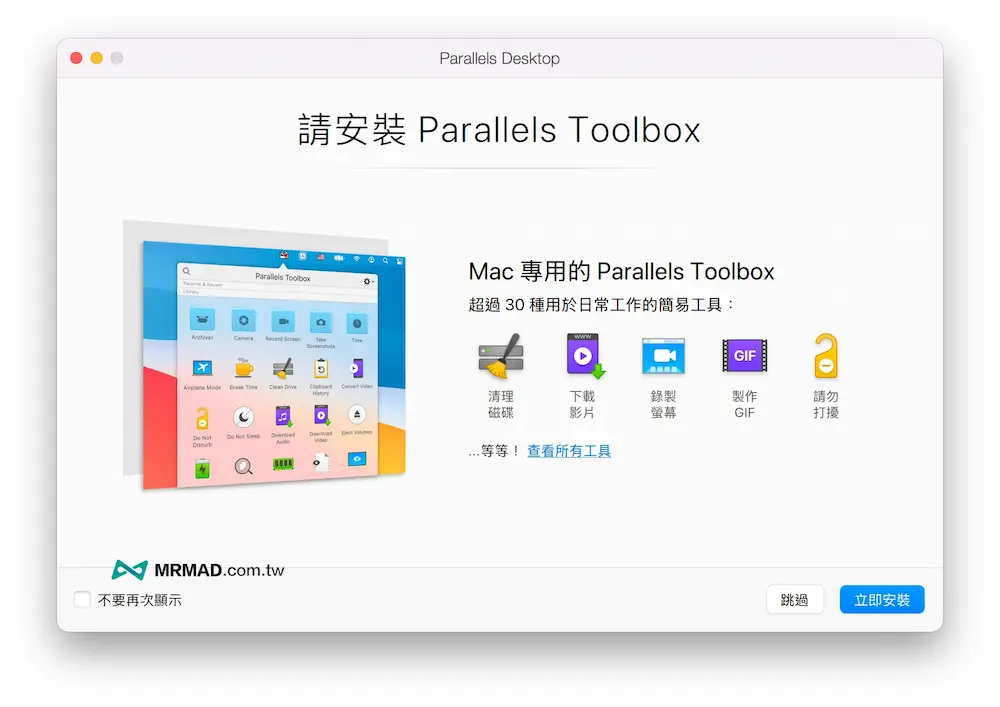Select the Favorite & Recent tab in the preview
The height and width of the screenshot is (707, 1000).
(202, 285)
